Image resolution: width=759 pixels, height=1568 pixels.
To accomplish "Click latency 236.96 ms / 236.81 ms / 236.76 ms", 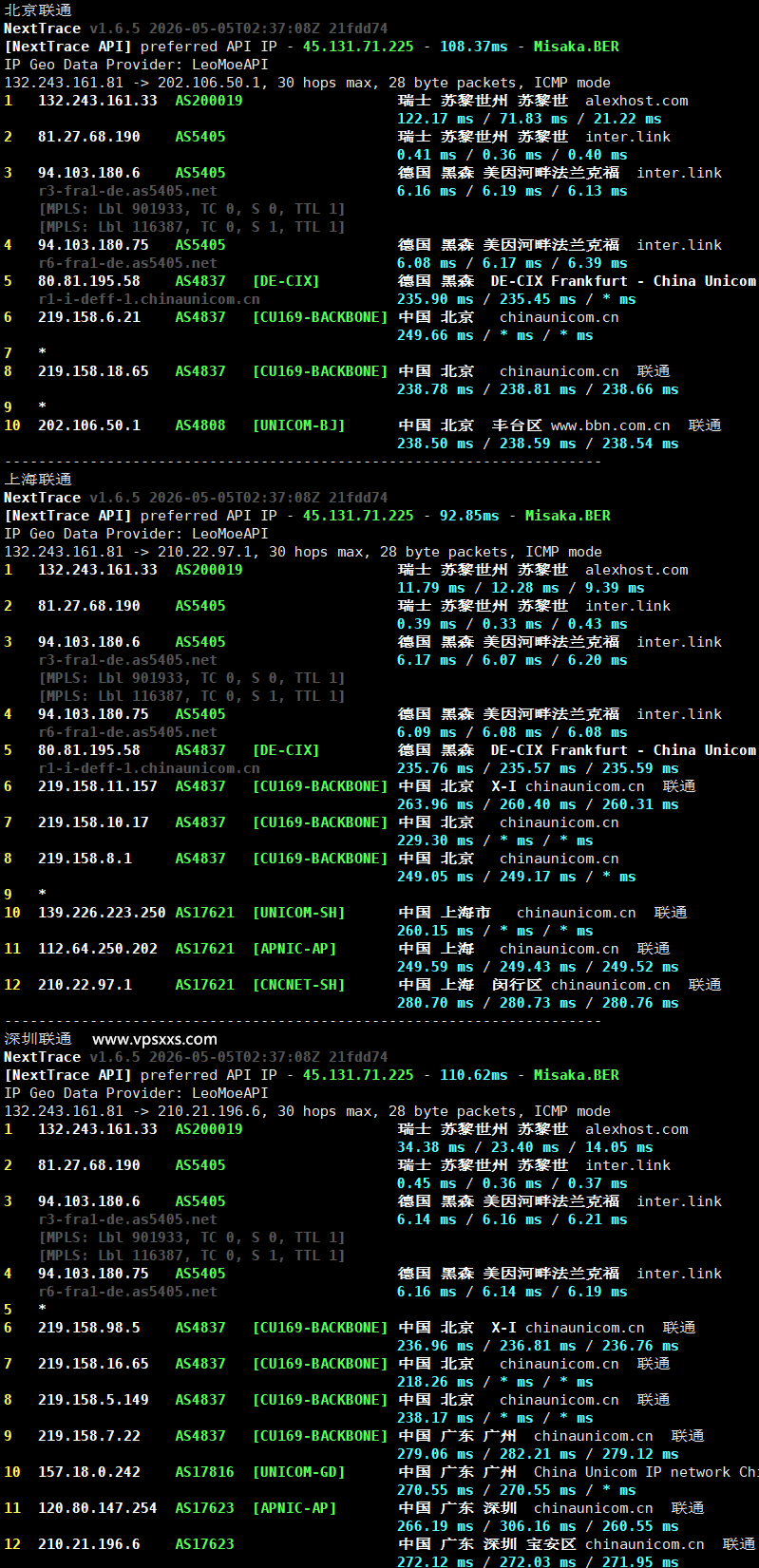I will (538, 1346).
